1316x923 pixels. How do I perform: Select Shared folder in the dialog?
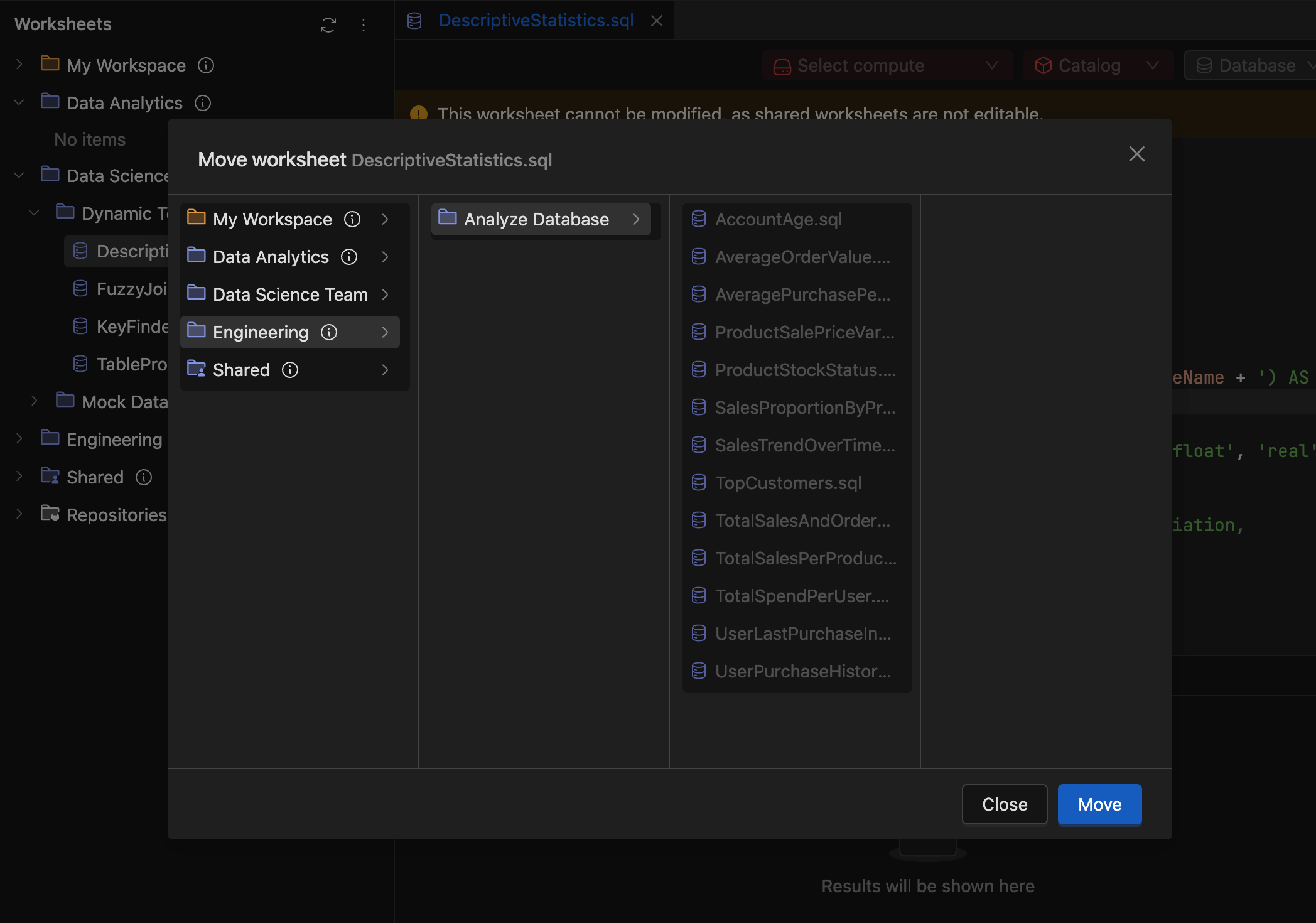click(x=290, y=370)
